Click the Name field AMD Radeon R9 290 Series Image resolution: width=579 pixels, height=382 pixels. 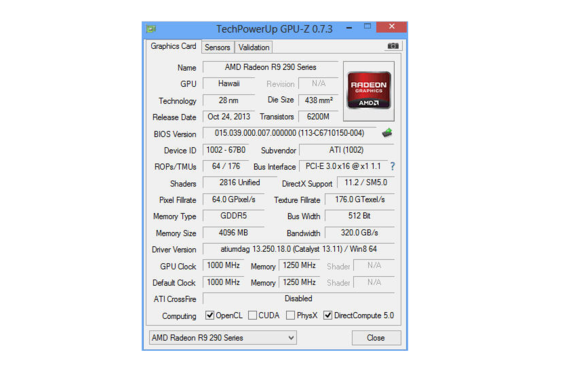point(270,67)
